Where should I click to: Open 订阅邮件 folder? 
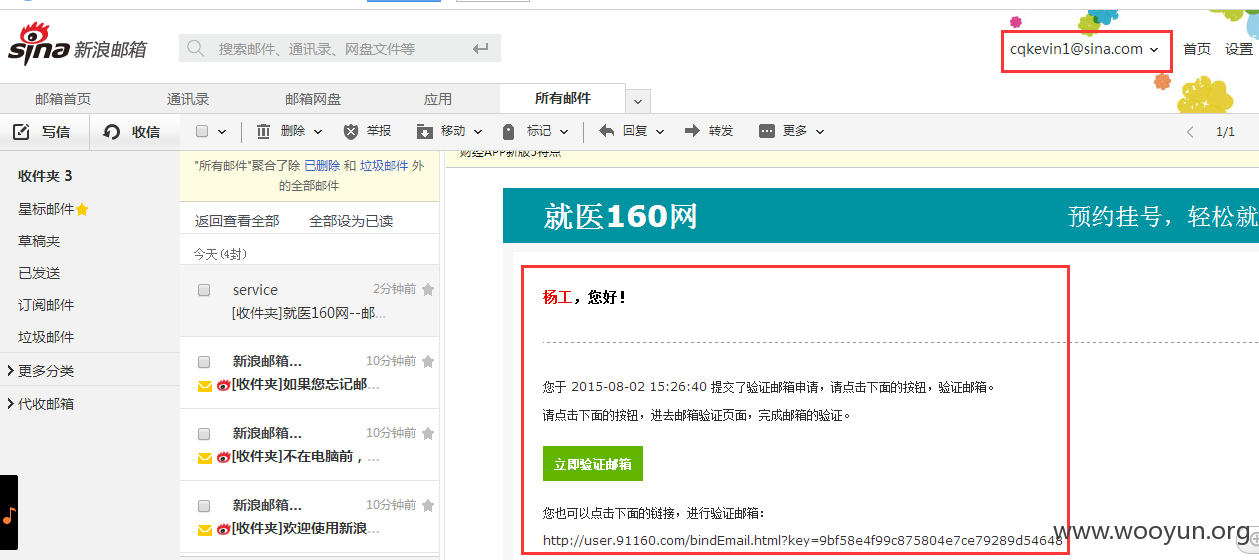point(46,305)
